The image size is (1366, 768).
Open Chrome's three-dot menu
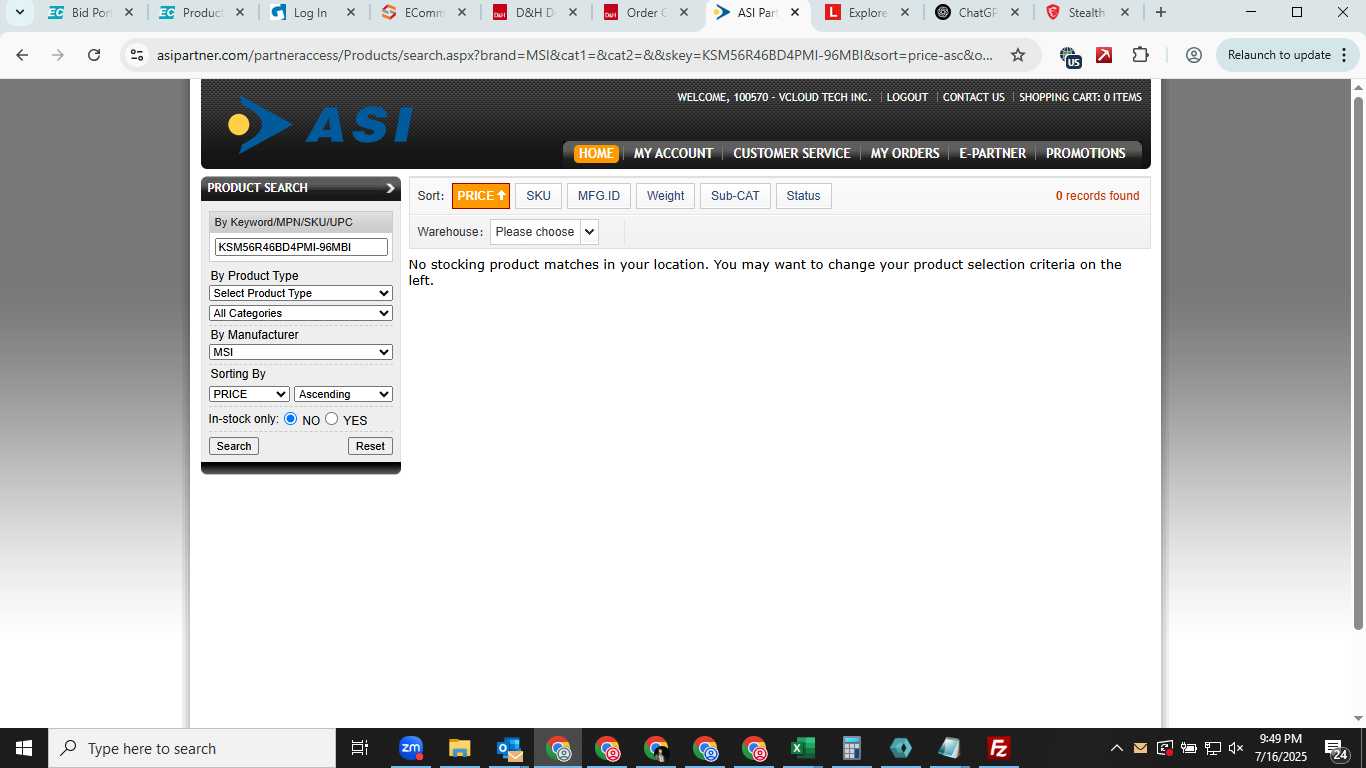click(1347, 55)
